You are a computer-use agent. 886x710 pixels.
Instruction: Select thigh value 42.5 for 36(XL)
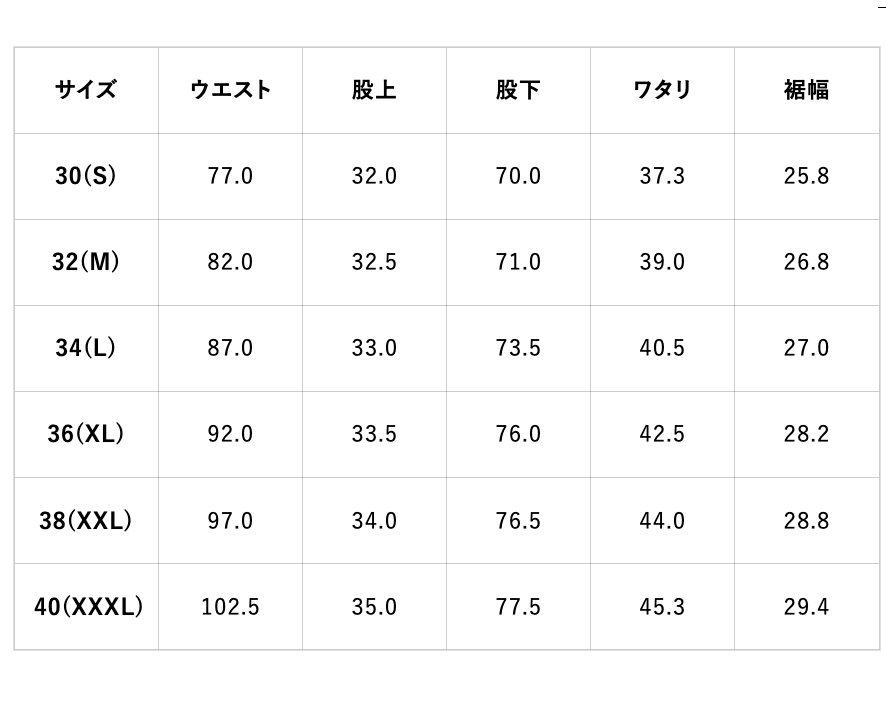(662, 434)
